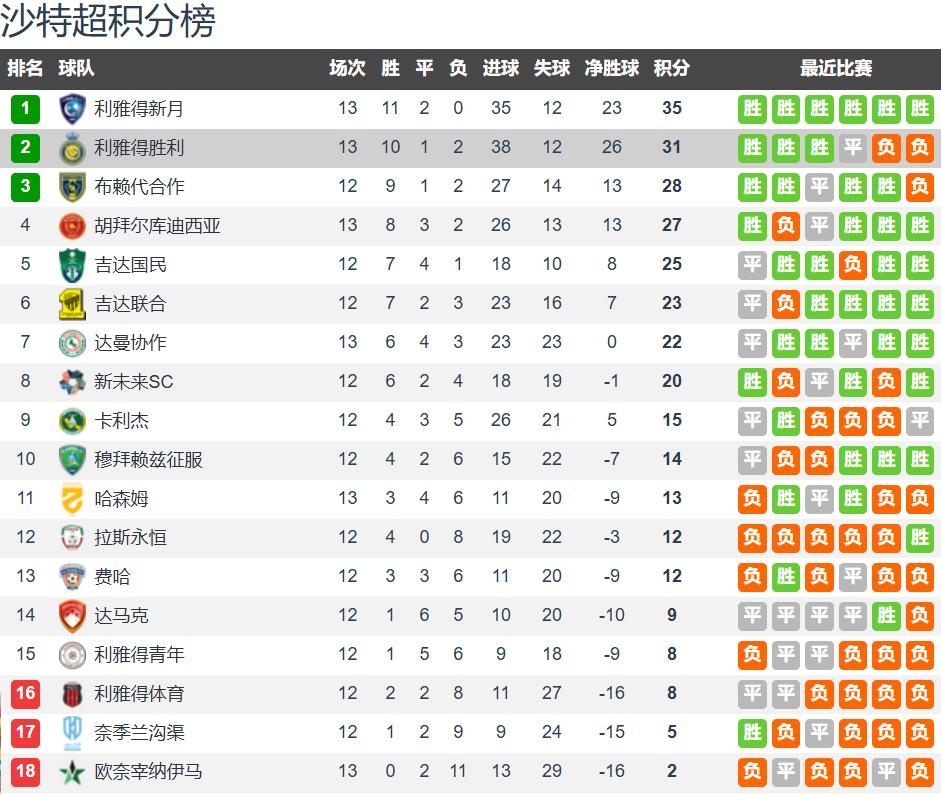
Task: Click the 利雅得体育 striped crest icon
Action: pos(71,693)
